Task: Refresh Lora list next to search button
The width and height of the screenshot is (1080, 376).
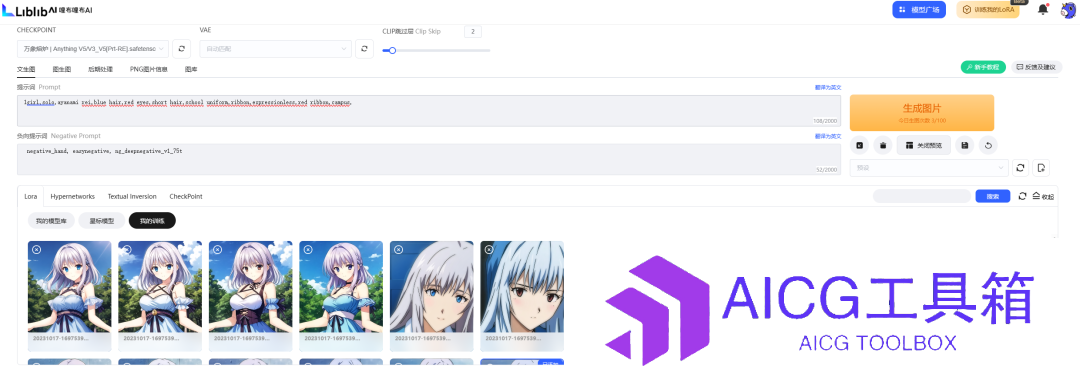Action: click(1023, 196)
